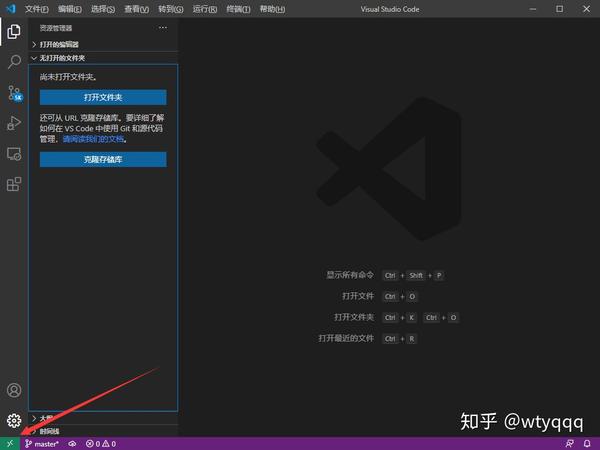Open the 文件(F) menu
The image size is (600, 450).
(x=37, y=9)
